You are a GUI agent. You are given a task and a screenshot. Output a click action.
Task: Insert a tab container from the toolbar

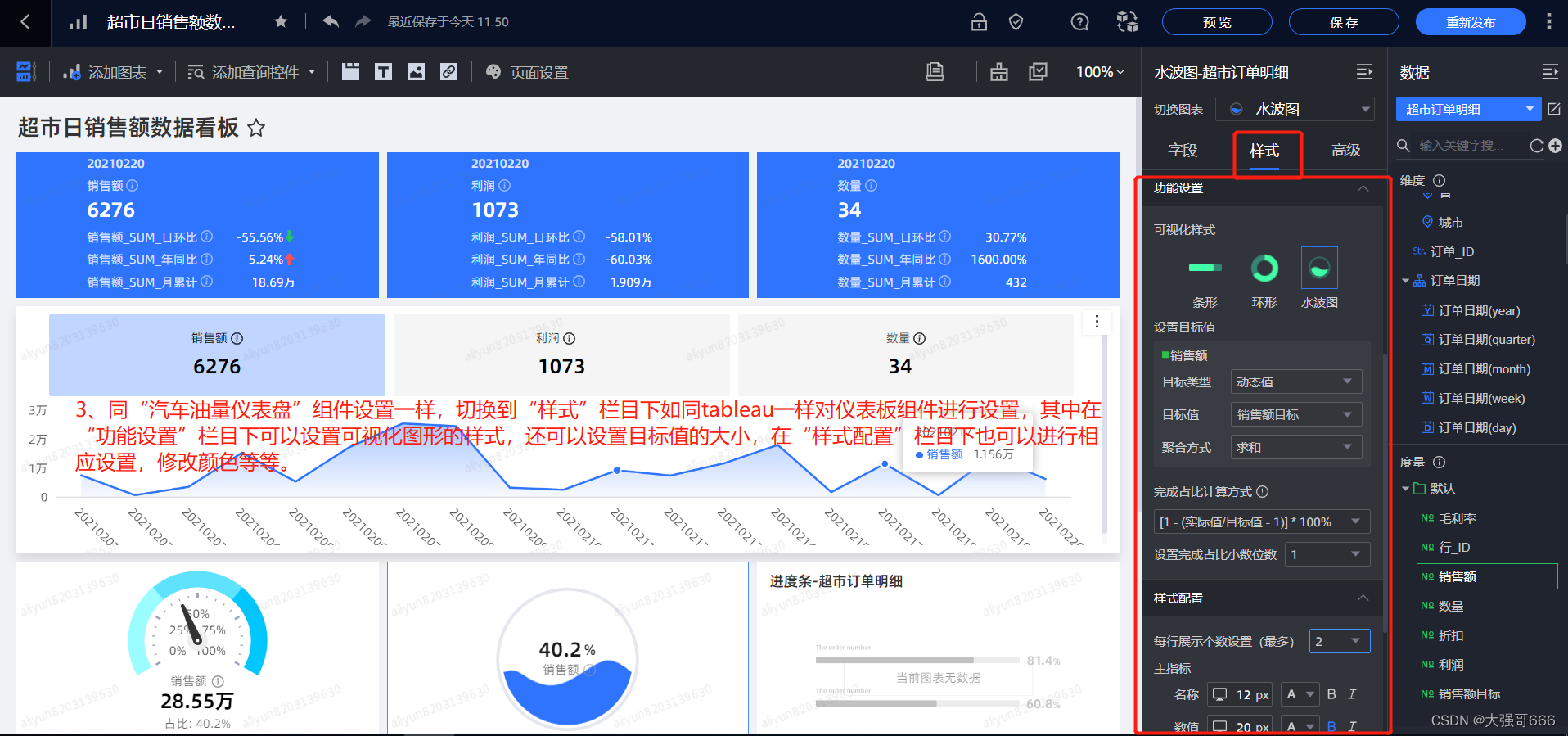point(350,72)
